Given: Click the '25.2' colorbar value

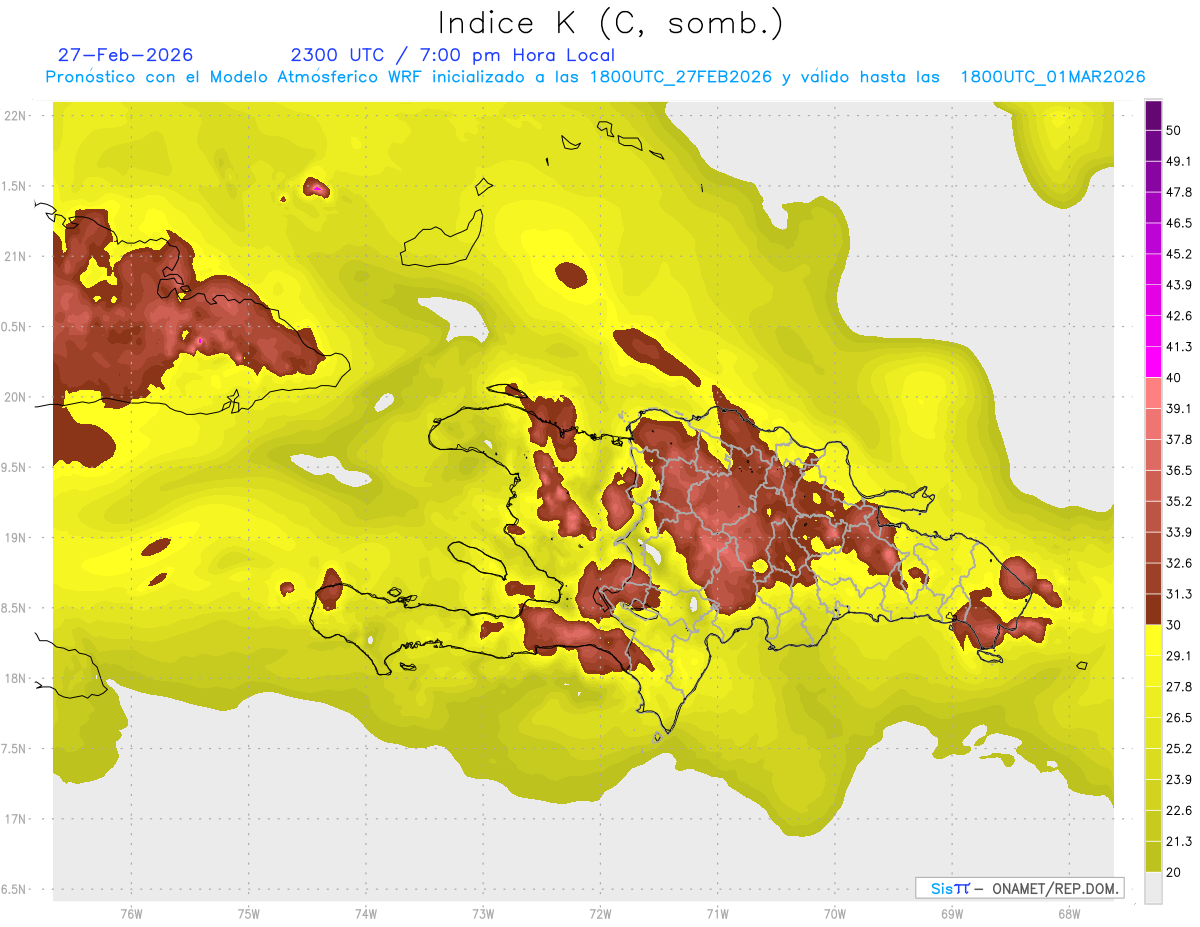Looking at the screenshot, I should (1179, 748).
